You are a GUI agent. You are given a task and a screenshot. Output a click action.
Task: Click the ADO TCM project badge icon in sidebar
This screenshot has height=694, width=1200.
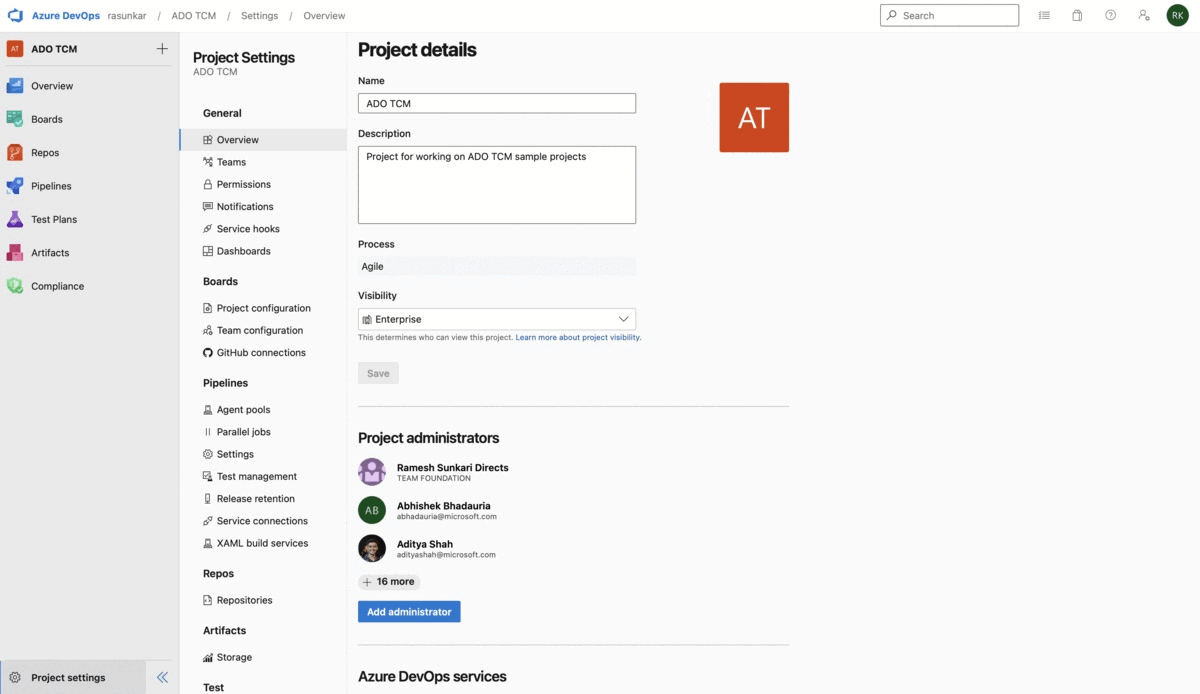(15, 49)
